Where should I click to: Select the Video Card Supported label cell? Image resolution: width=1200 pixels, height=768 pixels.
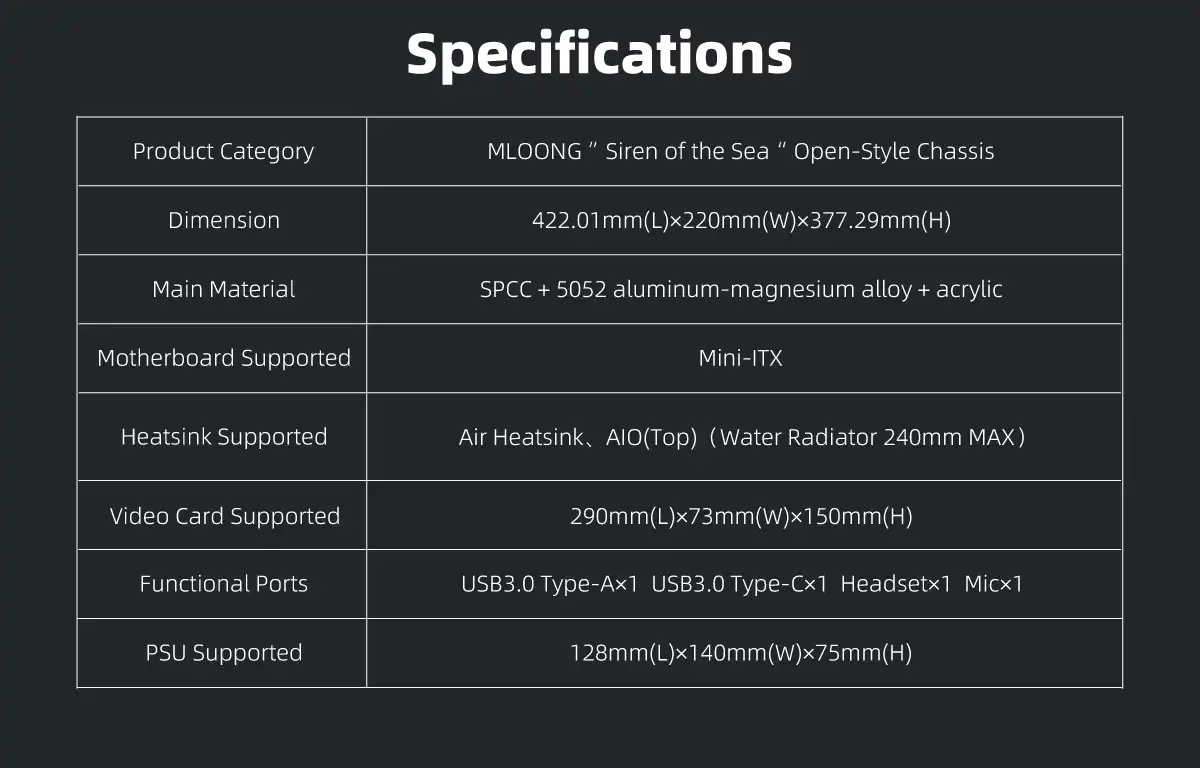[224, 516]
